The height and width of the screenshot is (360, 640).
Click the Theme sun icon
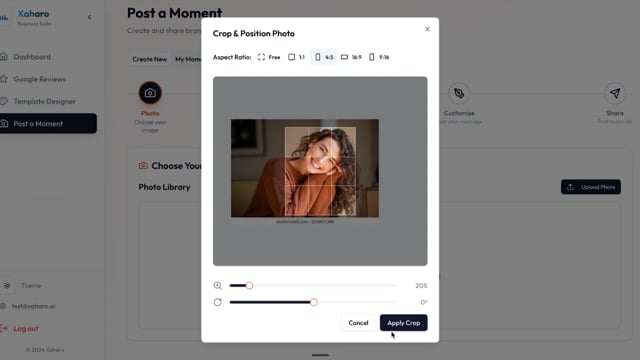[x=7, y=285]
